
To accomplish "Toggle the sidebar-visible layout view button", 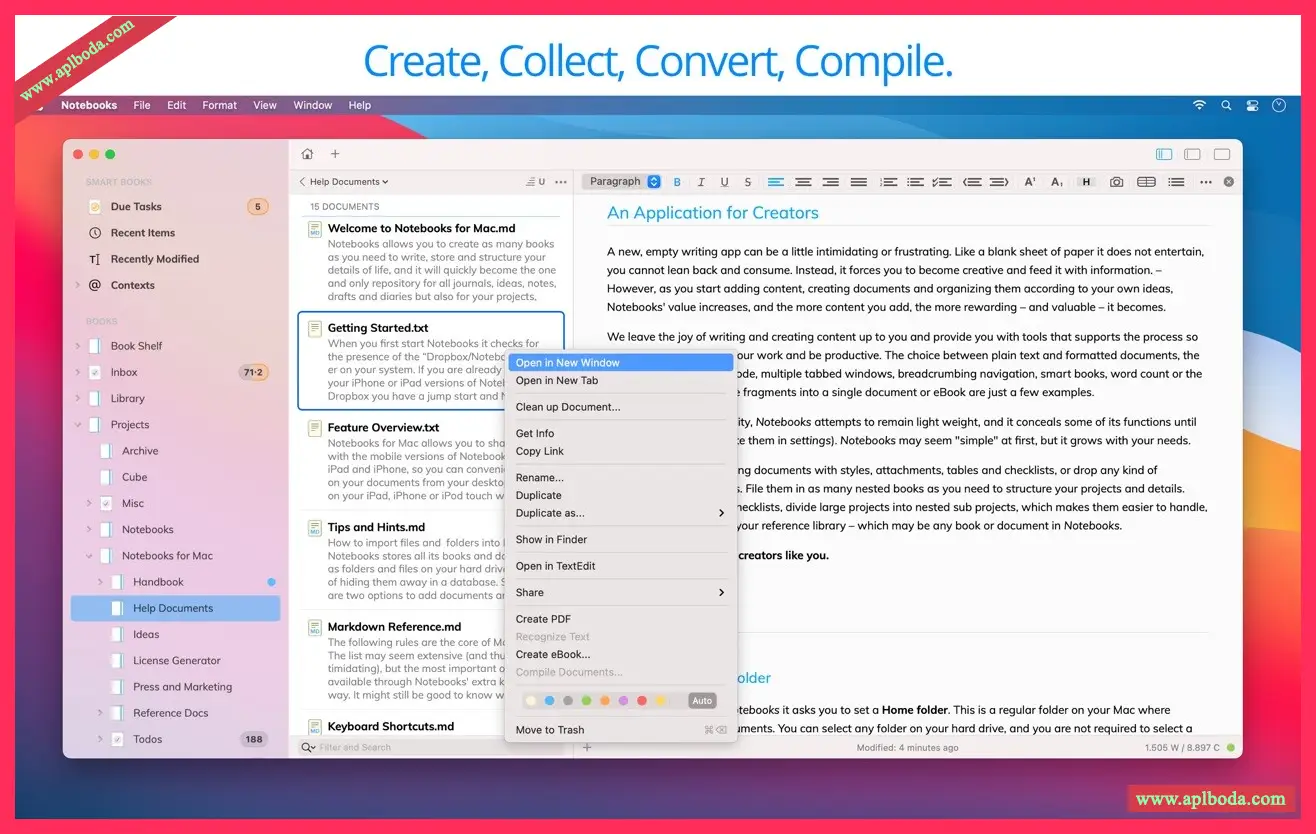I will [x=1163, y=154].
